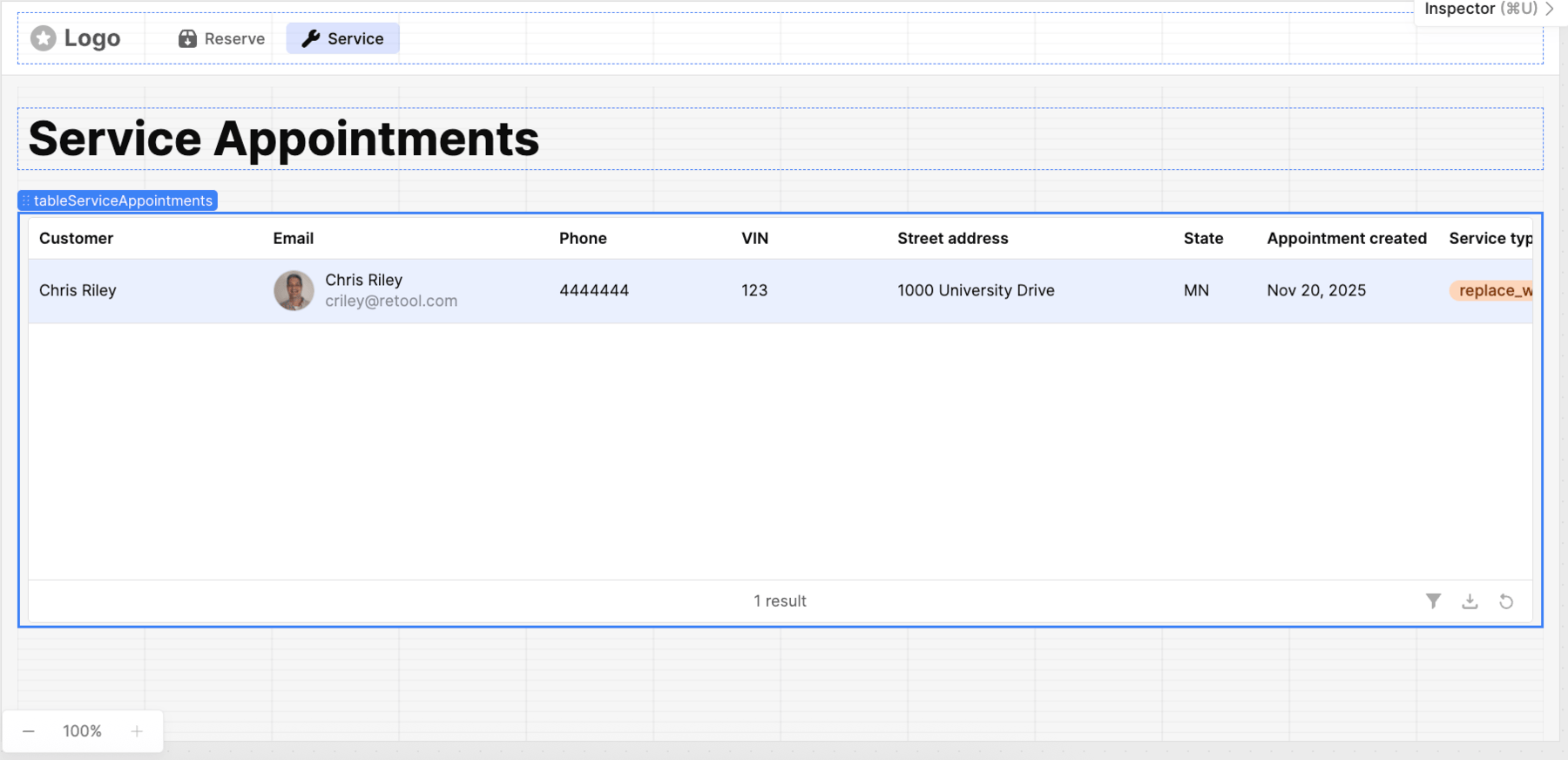
Task: Select the Service navigation tab
Action: (x=343, y=38)
